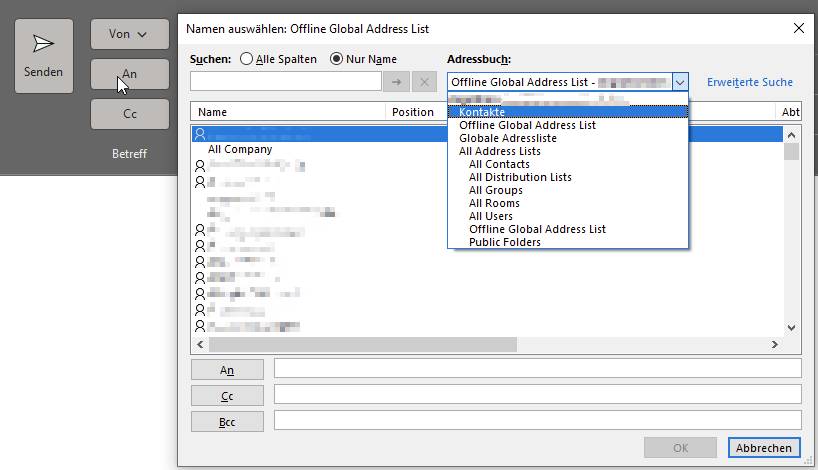Screen dimensions: 818x470
Task: Click the search text input field
Action: coord(286,82)
